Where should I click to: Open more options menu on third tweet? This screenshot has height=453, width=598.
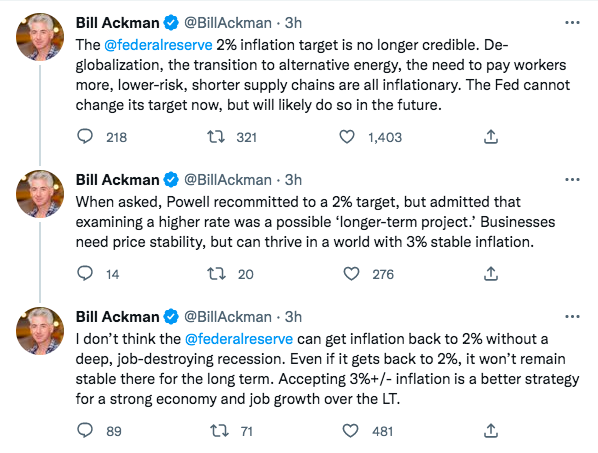coord(572,316)
